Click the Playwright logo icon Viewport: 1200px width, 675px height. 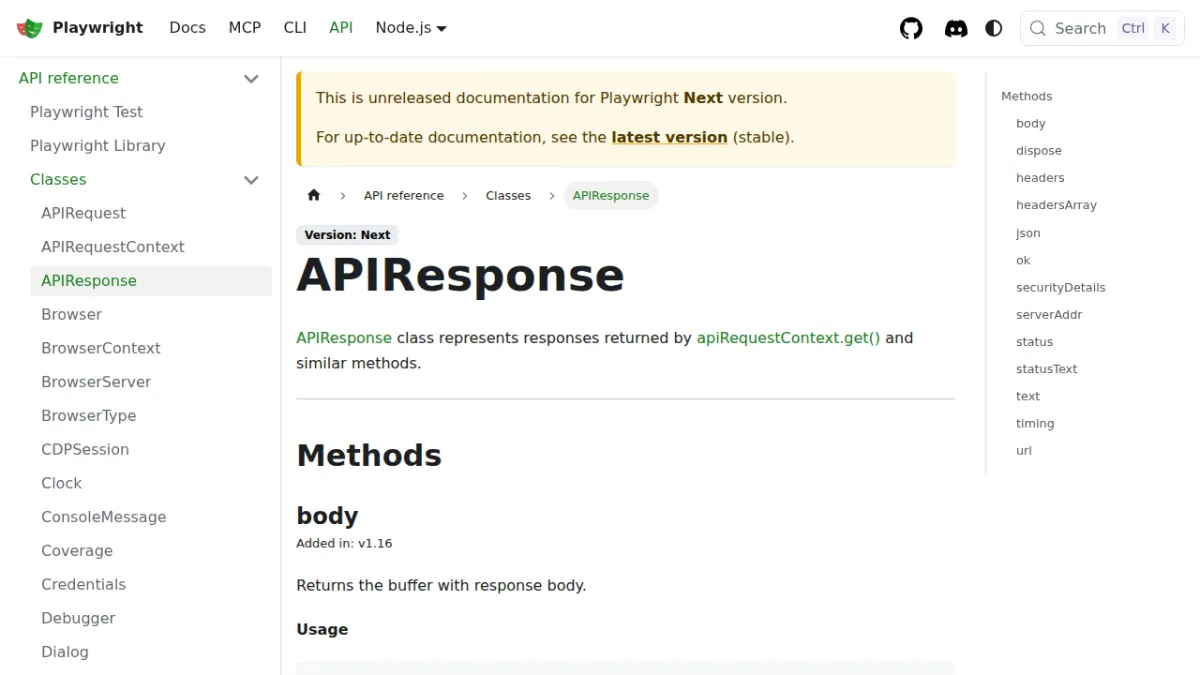click(x=30, y=28)
